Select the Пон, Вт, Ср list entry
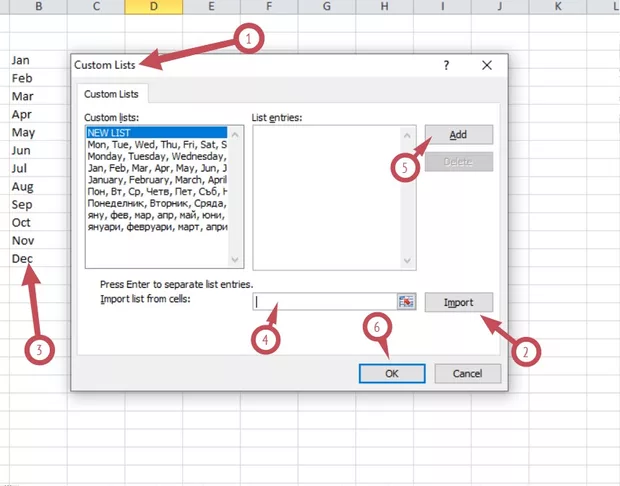 [x=157, y=192]
